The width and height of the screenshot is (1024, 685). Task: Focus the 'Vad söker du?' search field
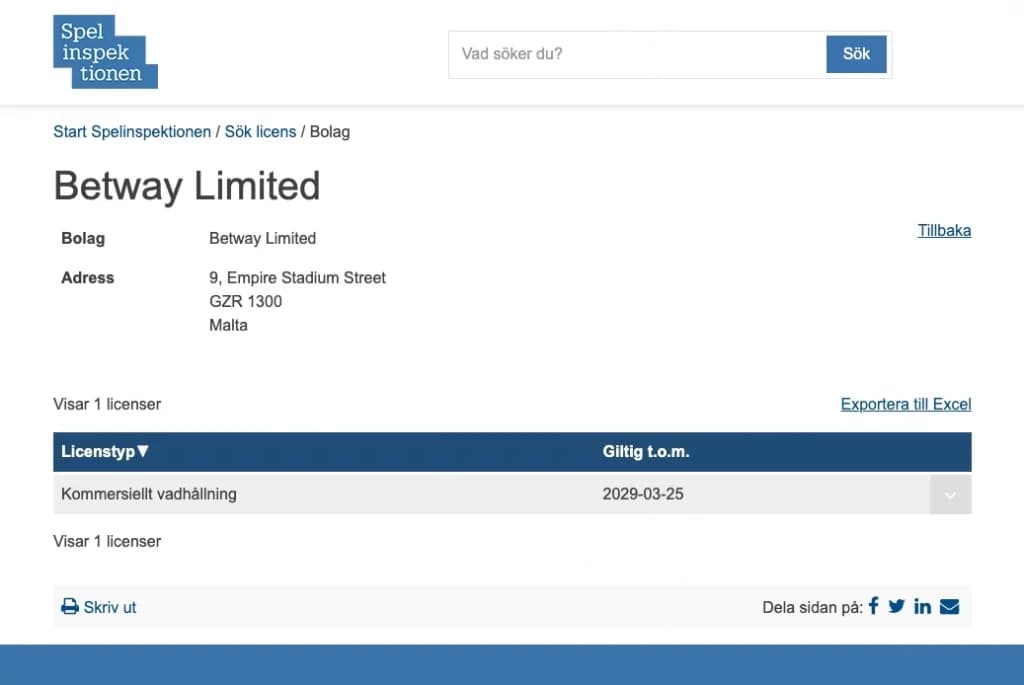[x=637, y=54]
